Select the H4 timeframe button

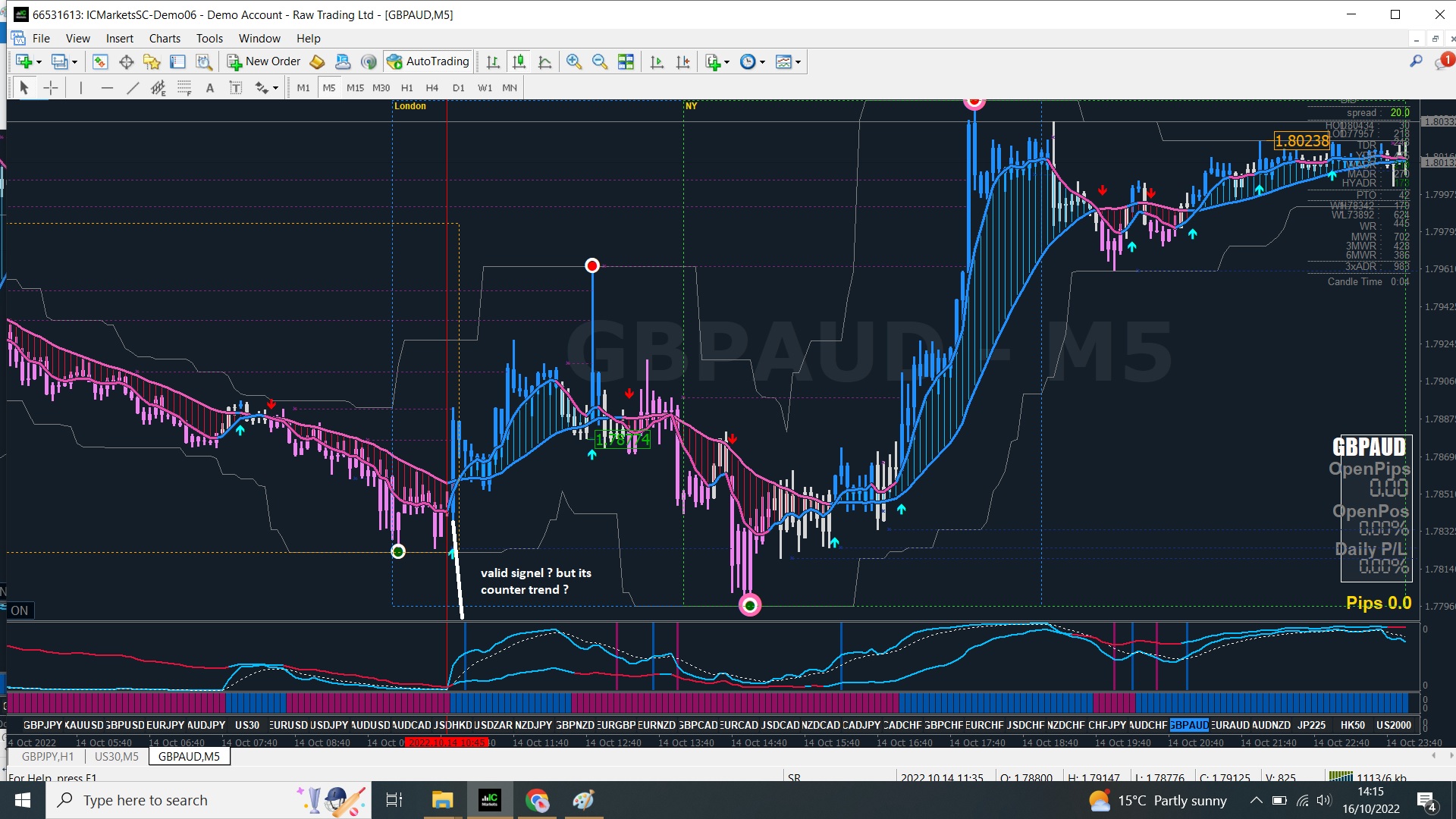(x=432, y=88)
